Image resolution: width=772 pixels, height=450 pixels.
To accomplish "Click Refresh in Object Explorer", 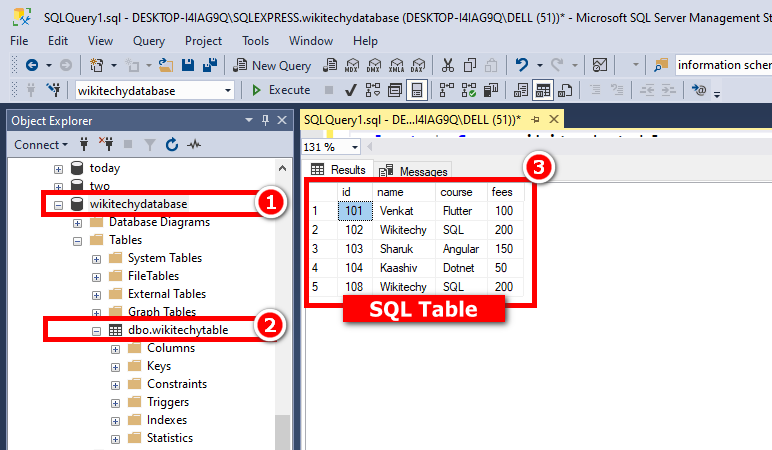I will coord(171,145).
